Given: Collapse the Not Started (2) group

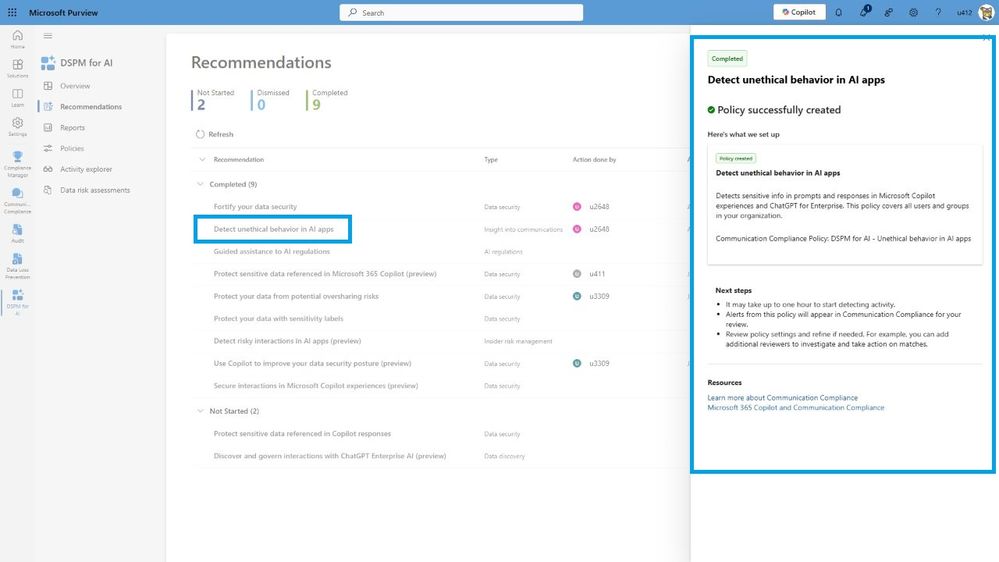Looking at the screenshot, I should [x=200, y=411].
